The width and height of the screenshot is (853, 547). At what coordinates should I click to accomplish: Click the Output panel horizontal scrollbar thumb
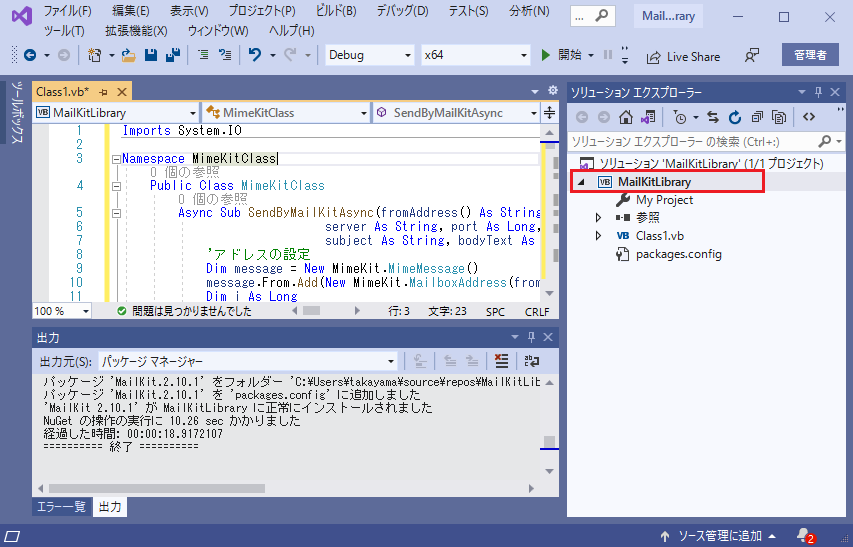click(x=157, y=488)
